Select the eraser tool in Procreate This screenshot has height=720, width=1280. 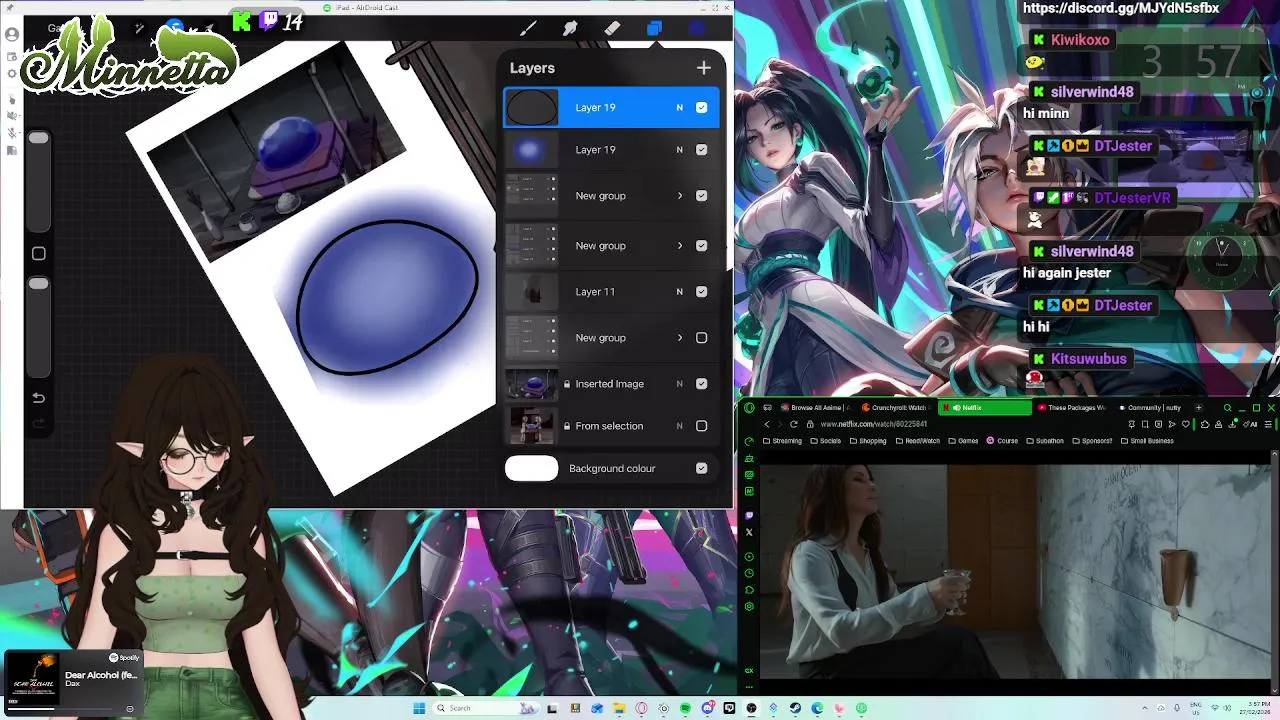[x=612, y=28]
